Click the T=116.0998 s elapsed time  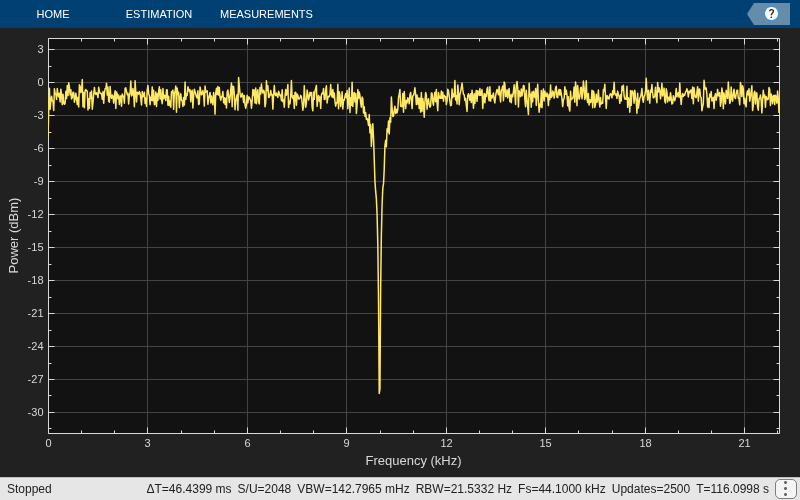pos(732,489)
